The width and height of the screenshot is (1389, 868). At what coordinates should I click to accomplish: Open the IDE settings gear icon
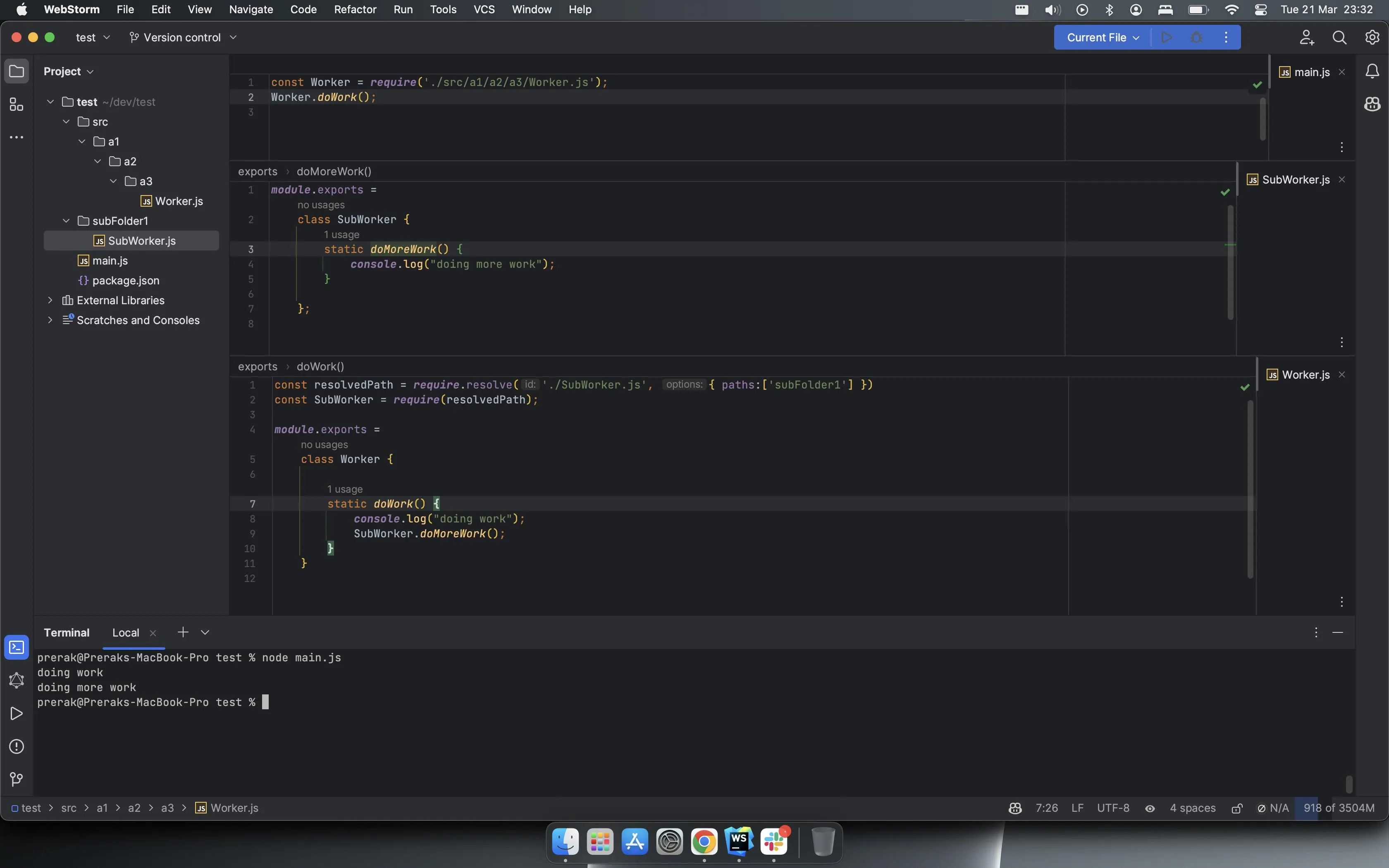pos(1372,37)
